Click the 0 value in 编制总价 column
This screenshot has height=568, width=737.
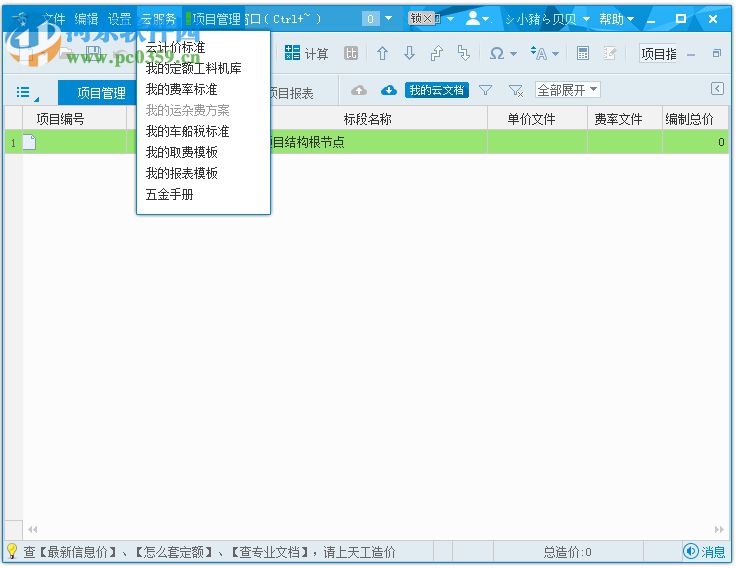click(x=721, y=142)
